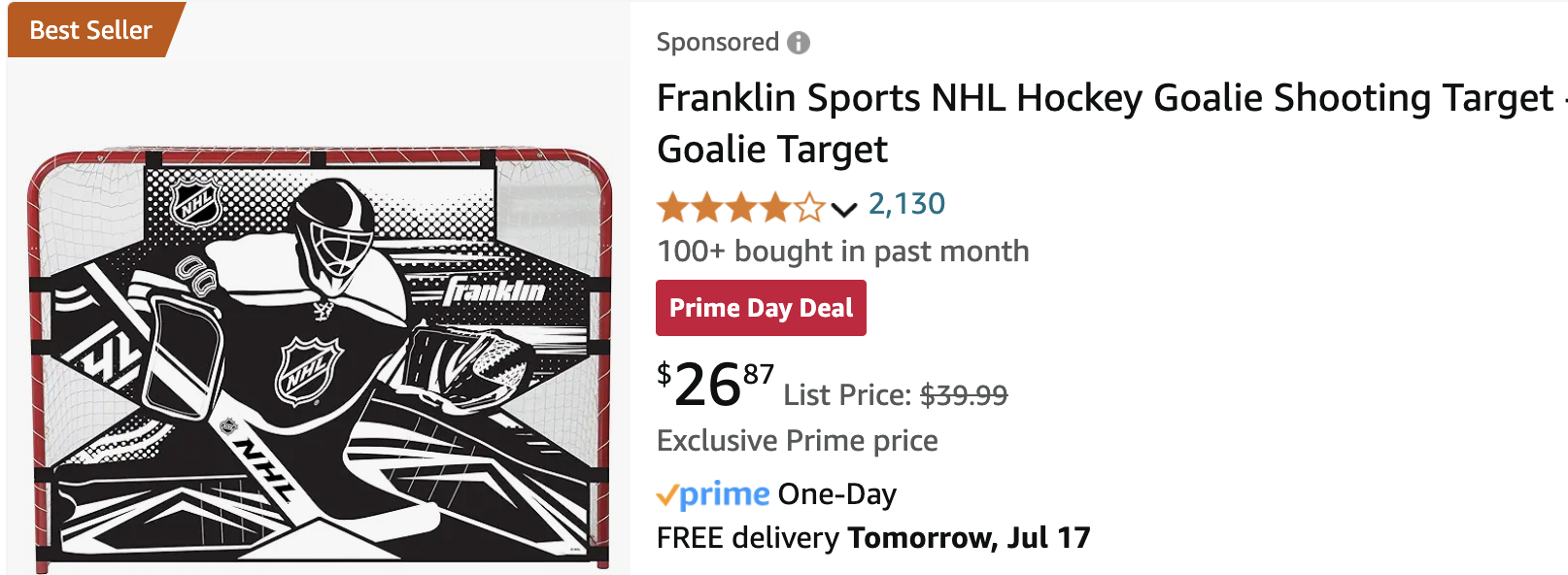Click the 100+ bought in past month text
This screenshot has height=575, width=1568.
[x=842, y=252]
